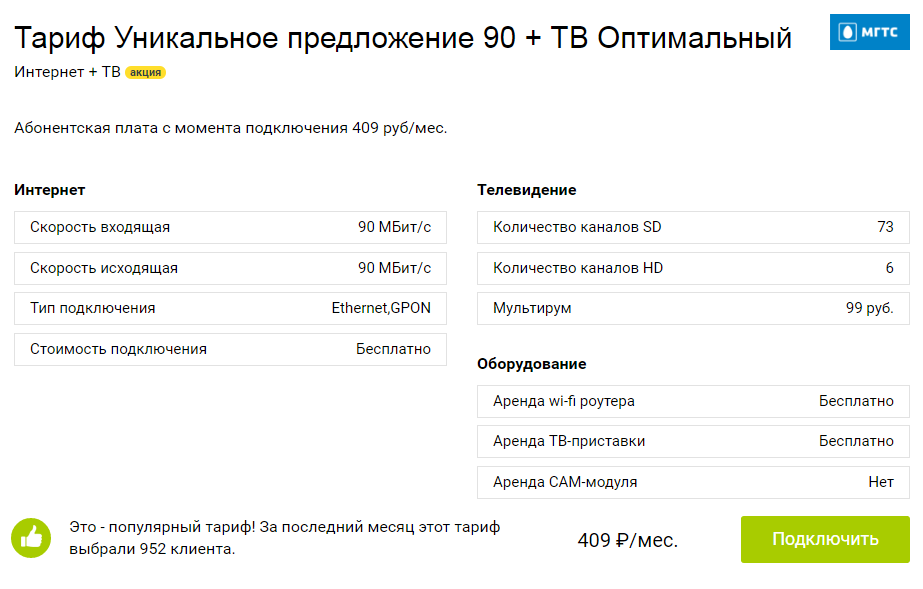The height and width of the screenshot is (589, 923).
Task: Click the Количество каналов HD row
Action: 693,268
